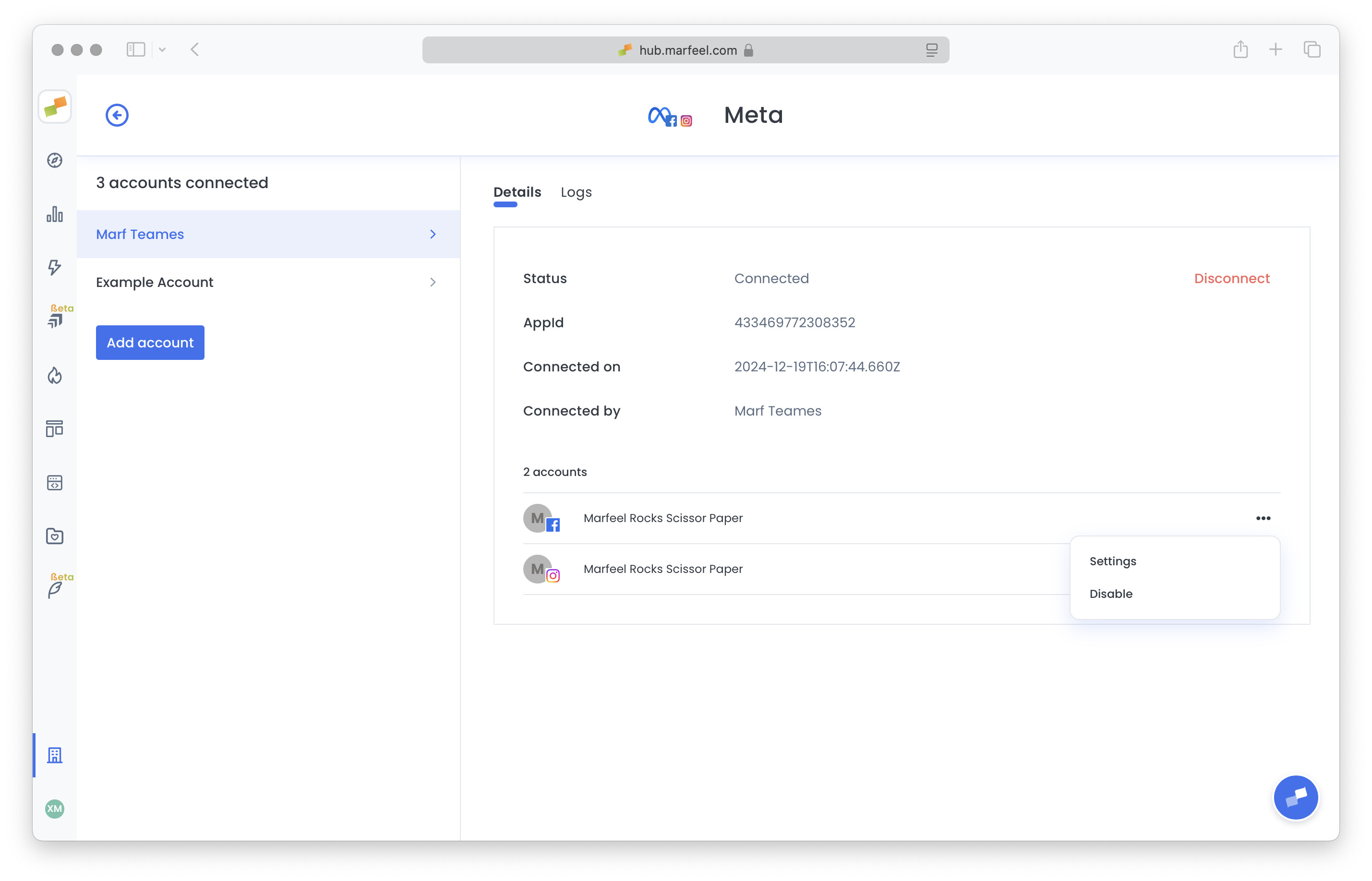Select the analytics bar chart icon

tap(54, 214)
